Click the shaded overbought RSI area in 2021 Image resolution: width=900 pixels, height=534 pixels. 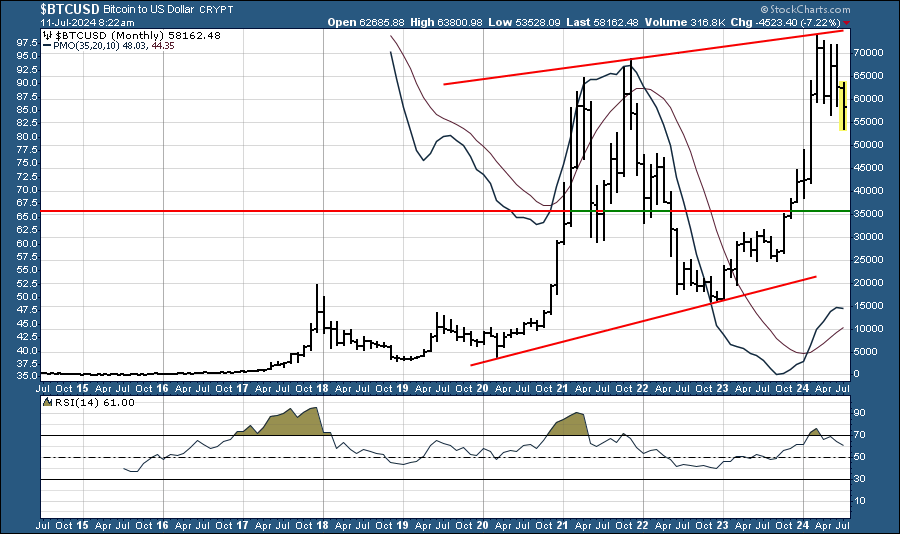[x=570, y=423]
